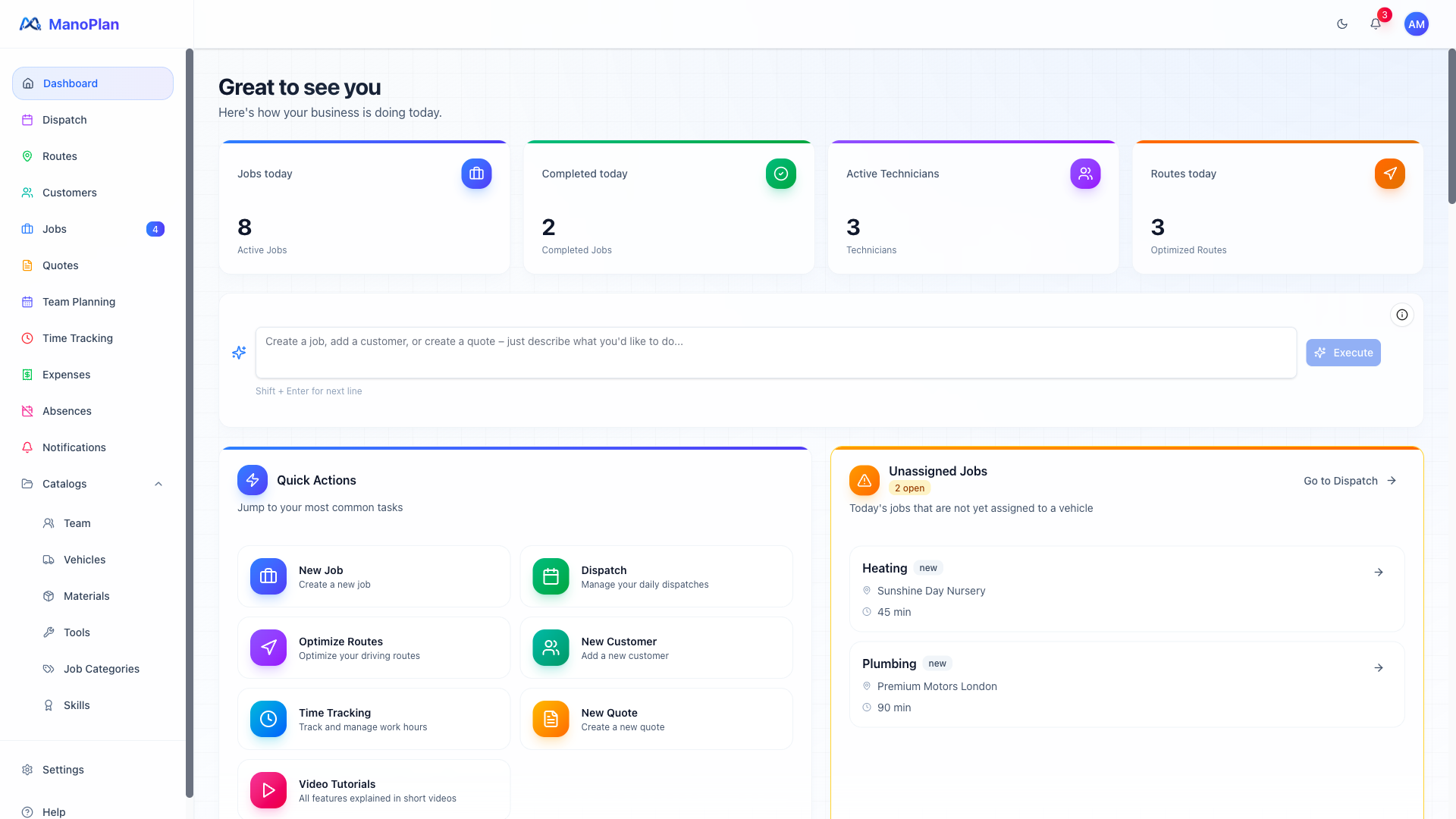Viewport: 1456px width, 819px height.
Task: Open Video Tutorials play icon
Action: (x=268, y=790)
